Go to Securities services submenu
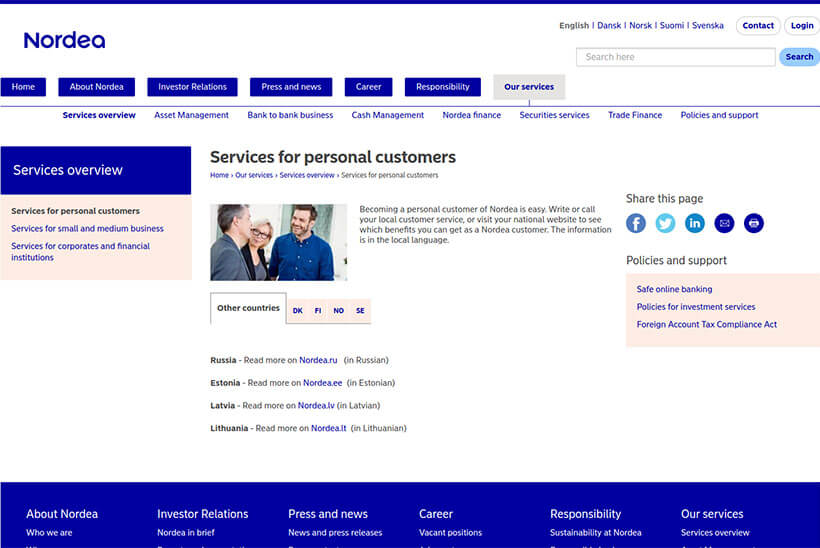The height and width of the screenshot is (548, 820). 554,115
